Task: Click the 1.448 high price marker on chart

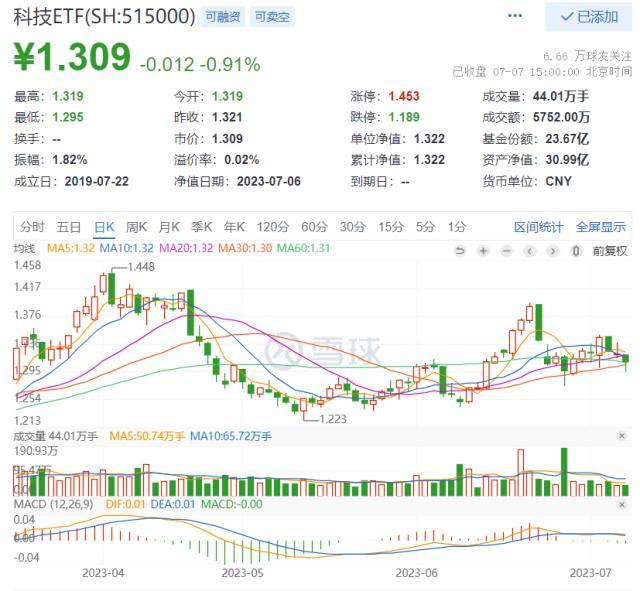Action: coord(141,267)
